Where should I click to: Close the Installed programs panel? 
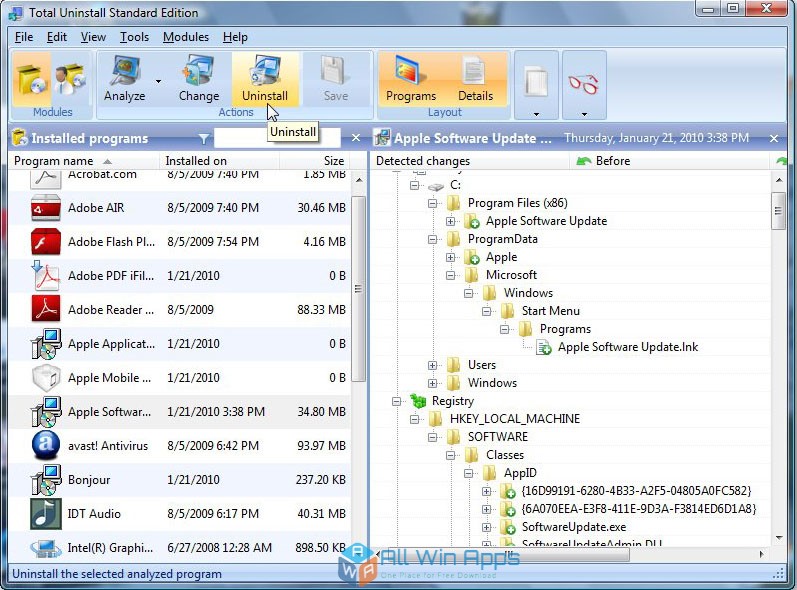[x=356, y=138]
